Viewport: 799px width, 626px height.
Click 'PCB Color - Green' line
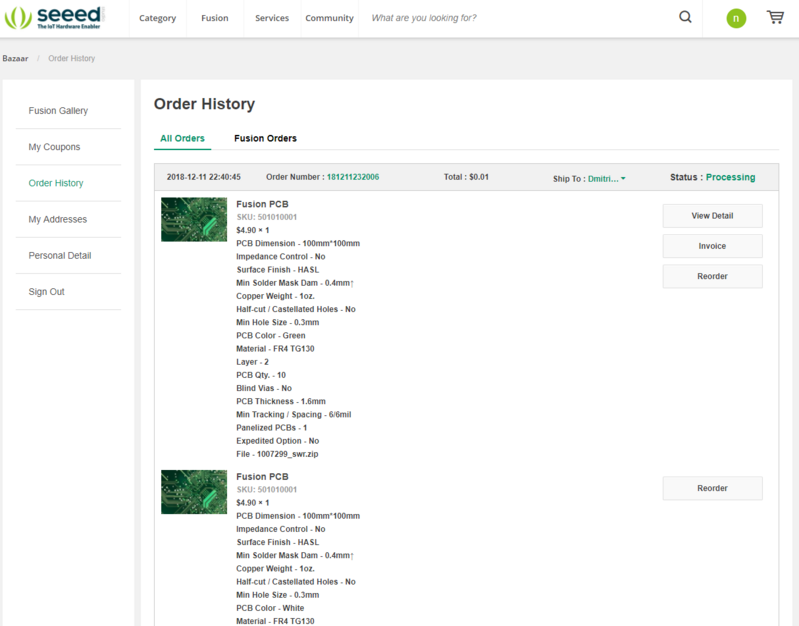pyautogui.click(x=271, y=335)
